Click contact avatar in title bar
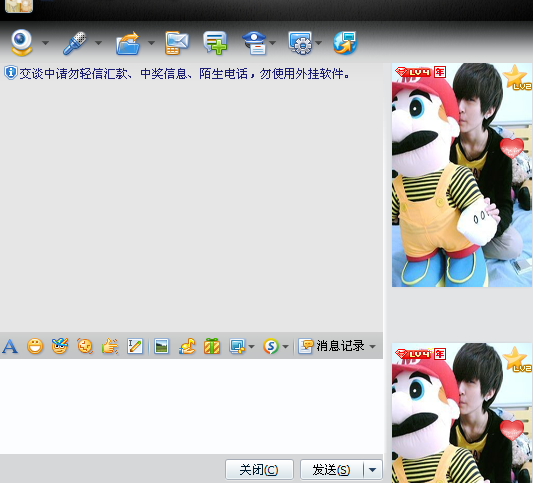Viewport: 533px width, 483px height. click(x=19, y=6)
